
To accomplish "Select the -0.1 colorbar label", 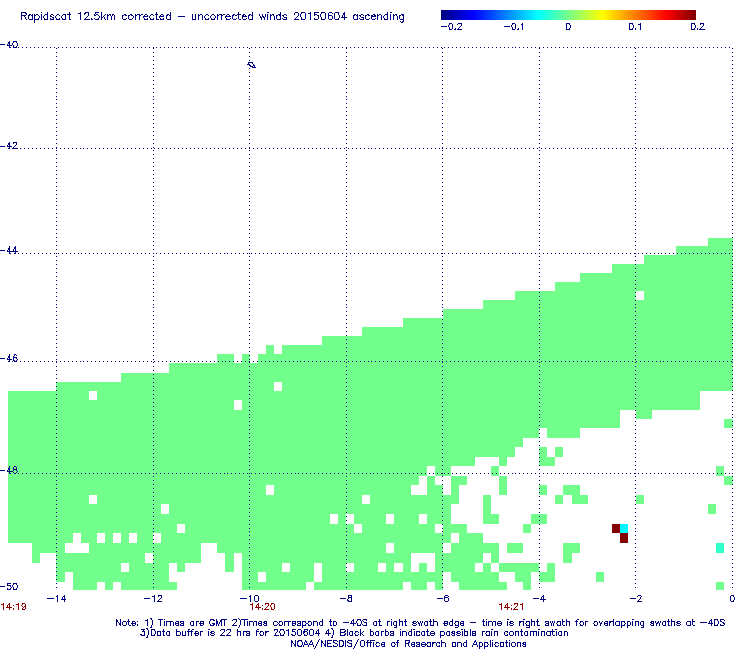I will pos(514,27).
